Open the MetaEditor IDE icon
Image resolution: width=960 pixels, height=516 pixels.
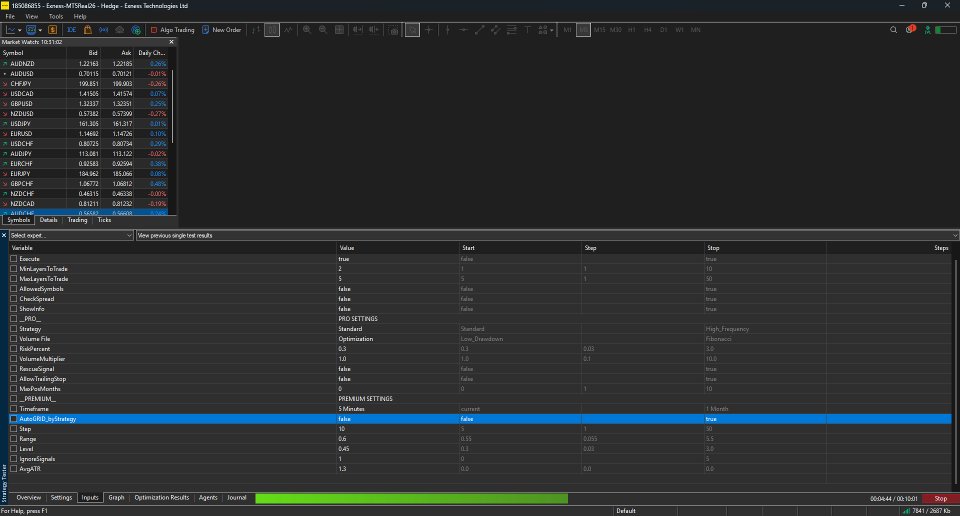click(x=72, y=29)
